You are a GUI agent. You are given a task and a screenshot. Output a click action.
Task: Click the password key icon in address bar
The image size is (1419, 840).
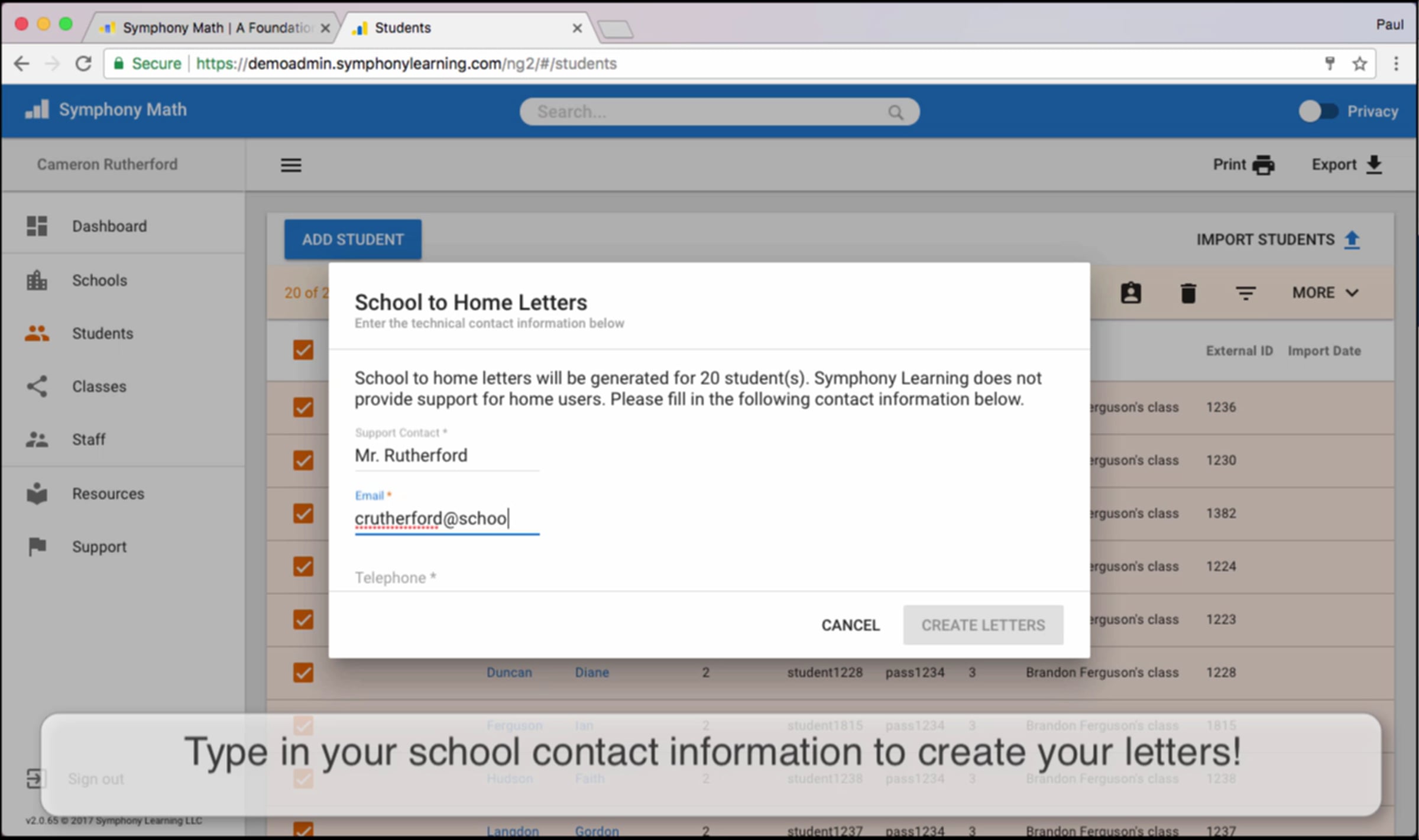pos(1330,63)
